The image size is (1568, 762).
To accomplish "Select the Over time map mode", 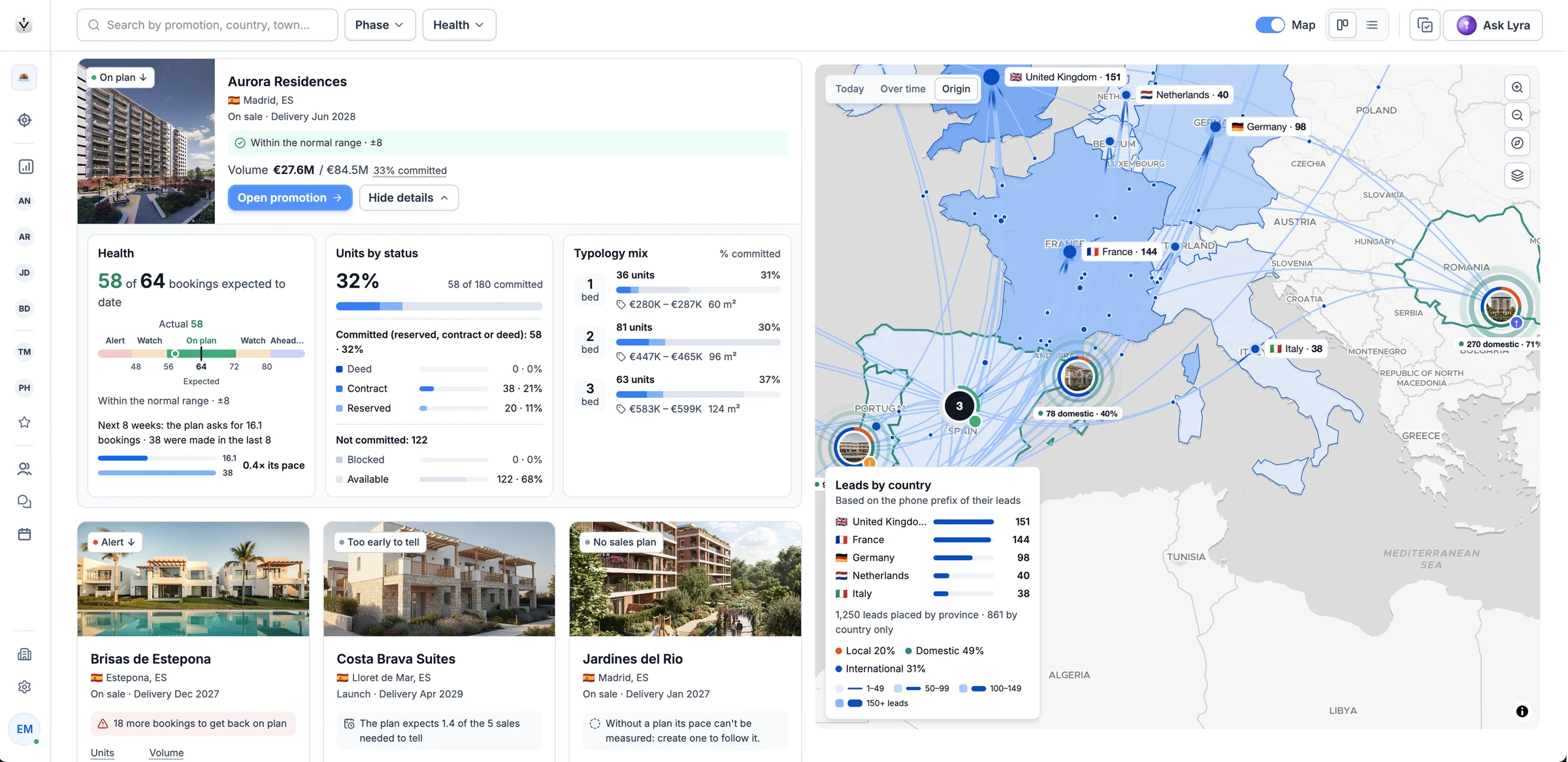I will point(902,89).
